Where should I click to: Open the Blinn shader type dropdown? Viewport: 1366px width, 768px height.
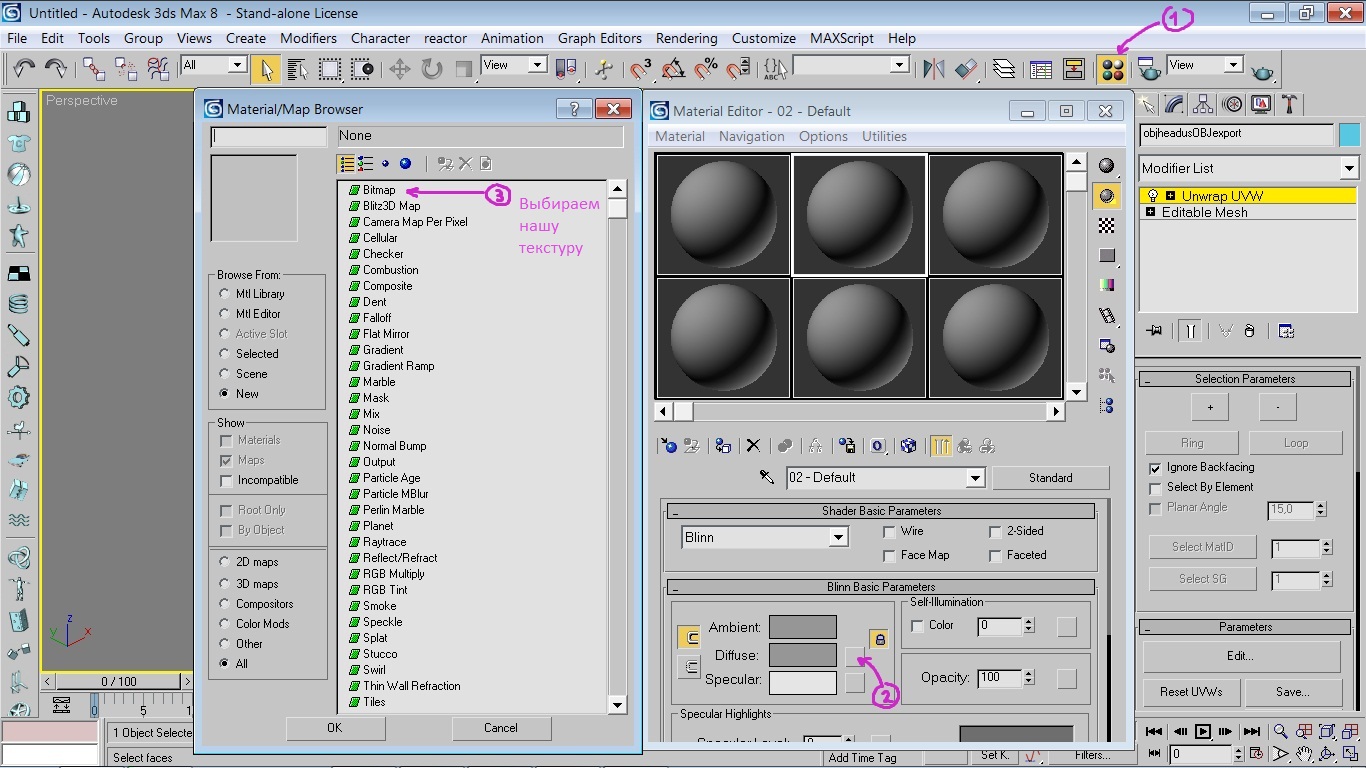point(838,538)
